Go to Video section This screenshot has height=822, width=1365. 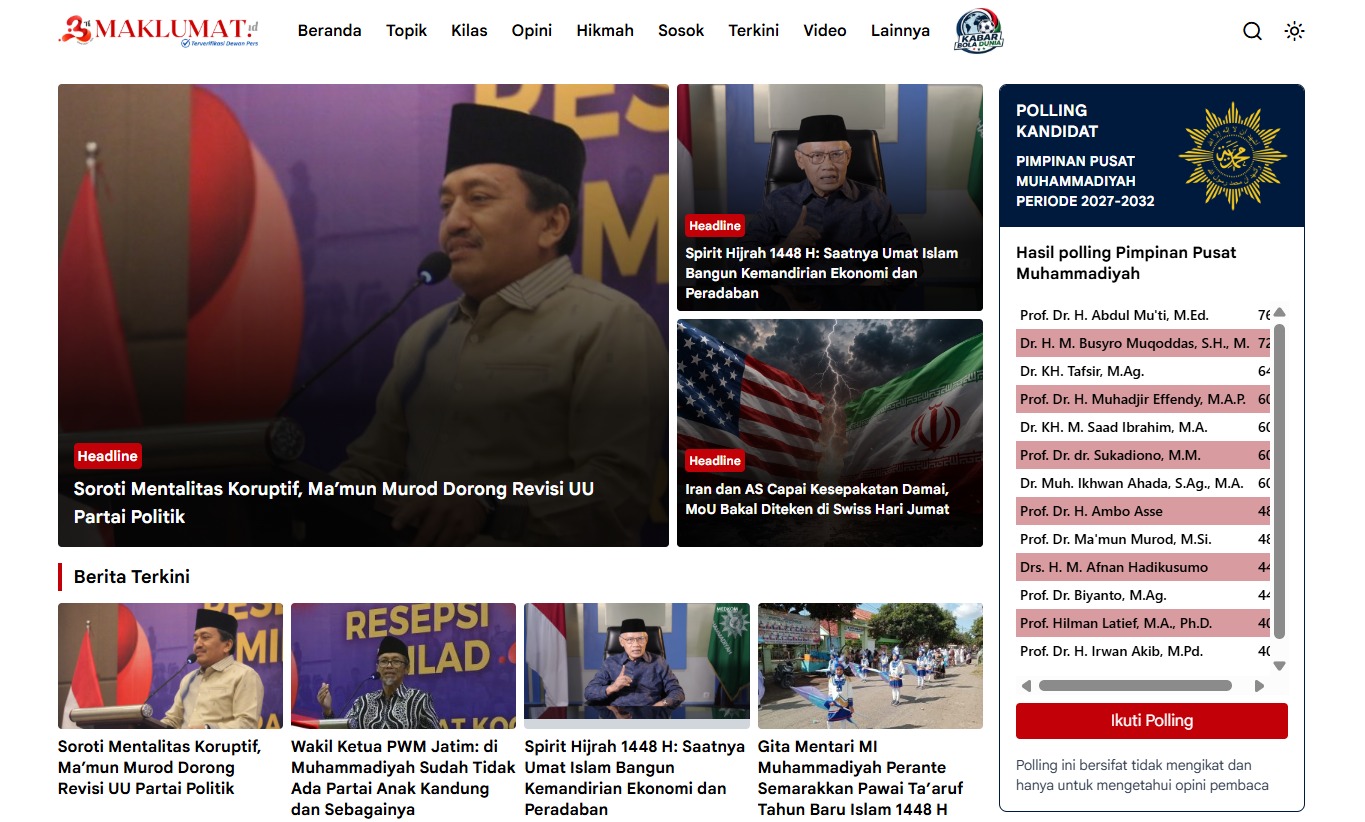point(825,31)
